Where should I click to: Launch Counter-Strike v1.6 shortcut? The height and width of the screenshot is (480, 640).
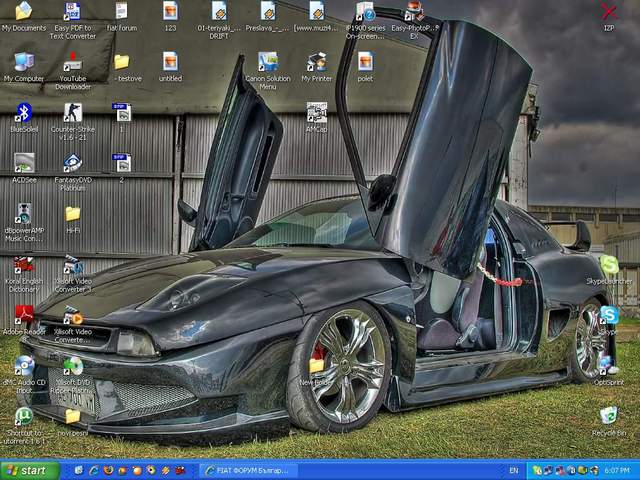72,113
